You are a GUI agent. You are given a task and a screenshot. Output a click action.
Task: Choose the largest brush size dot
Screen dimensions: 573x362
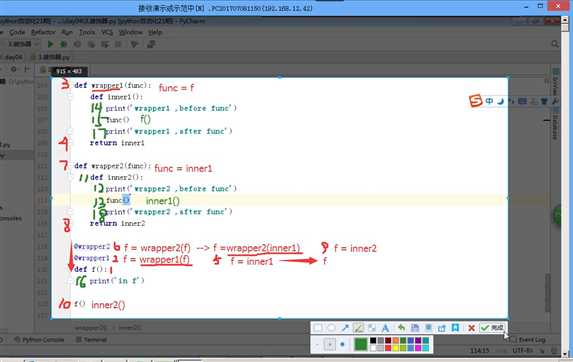[x=342, y=344]
